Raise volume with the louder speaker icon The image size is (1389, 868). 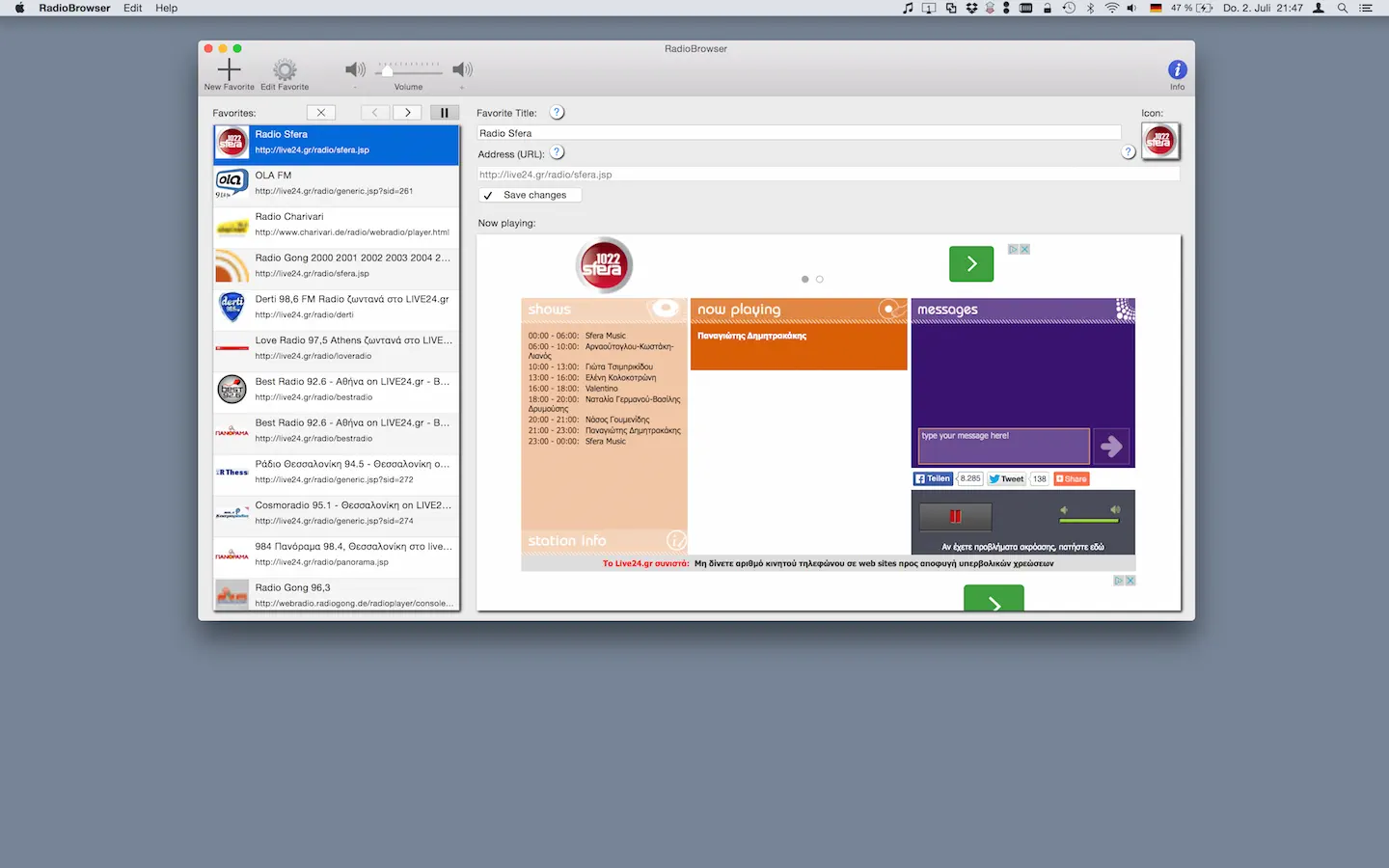click(463, 69)
